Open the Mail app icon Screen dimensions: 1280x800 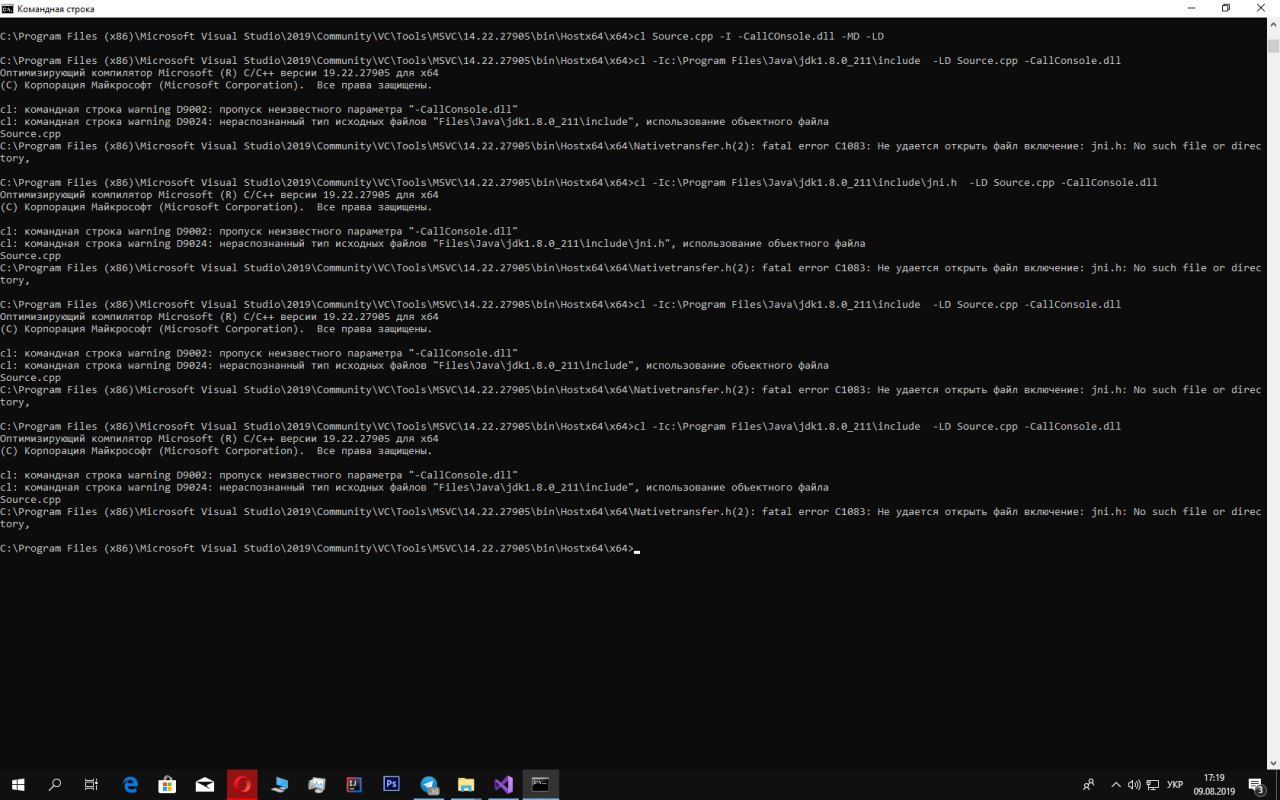[x=205, y=785]
